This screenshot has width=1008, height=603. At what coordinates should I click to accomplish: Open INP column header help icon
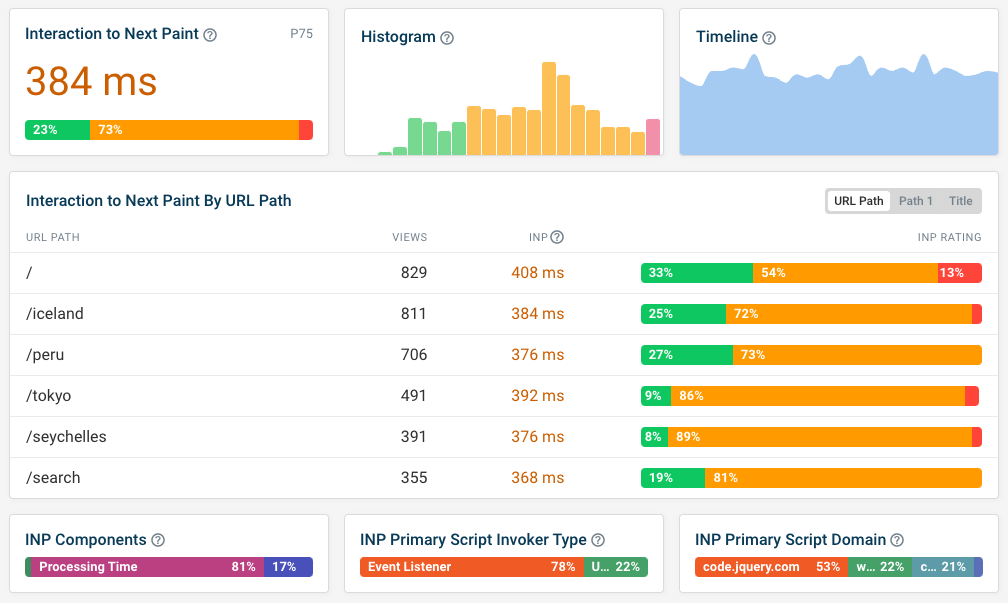(557, 237)
